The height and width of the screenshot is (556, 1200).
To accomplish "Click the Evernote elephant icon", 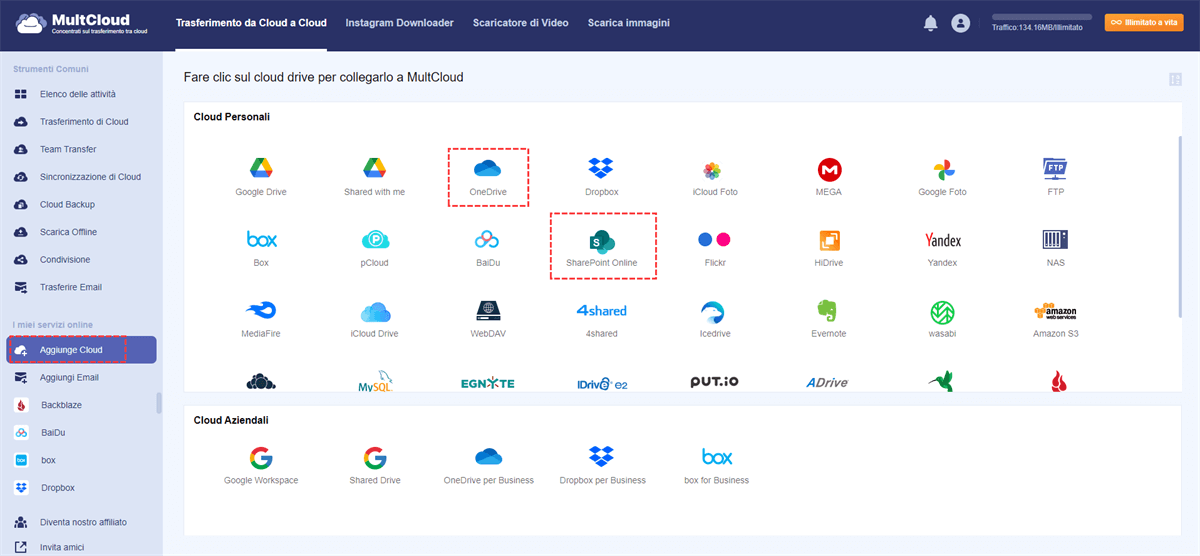I will coord(828,311).
